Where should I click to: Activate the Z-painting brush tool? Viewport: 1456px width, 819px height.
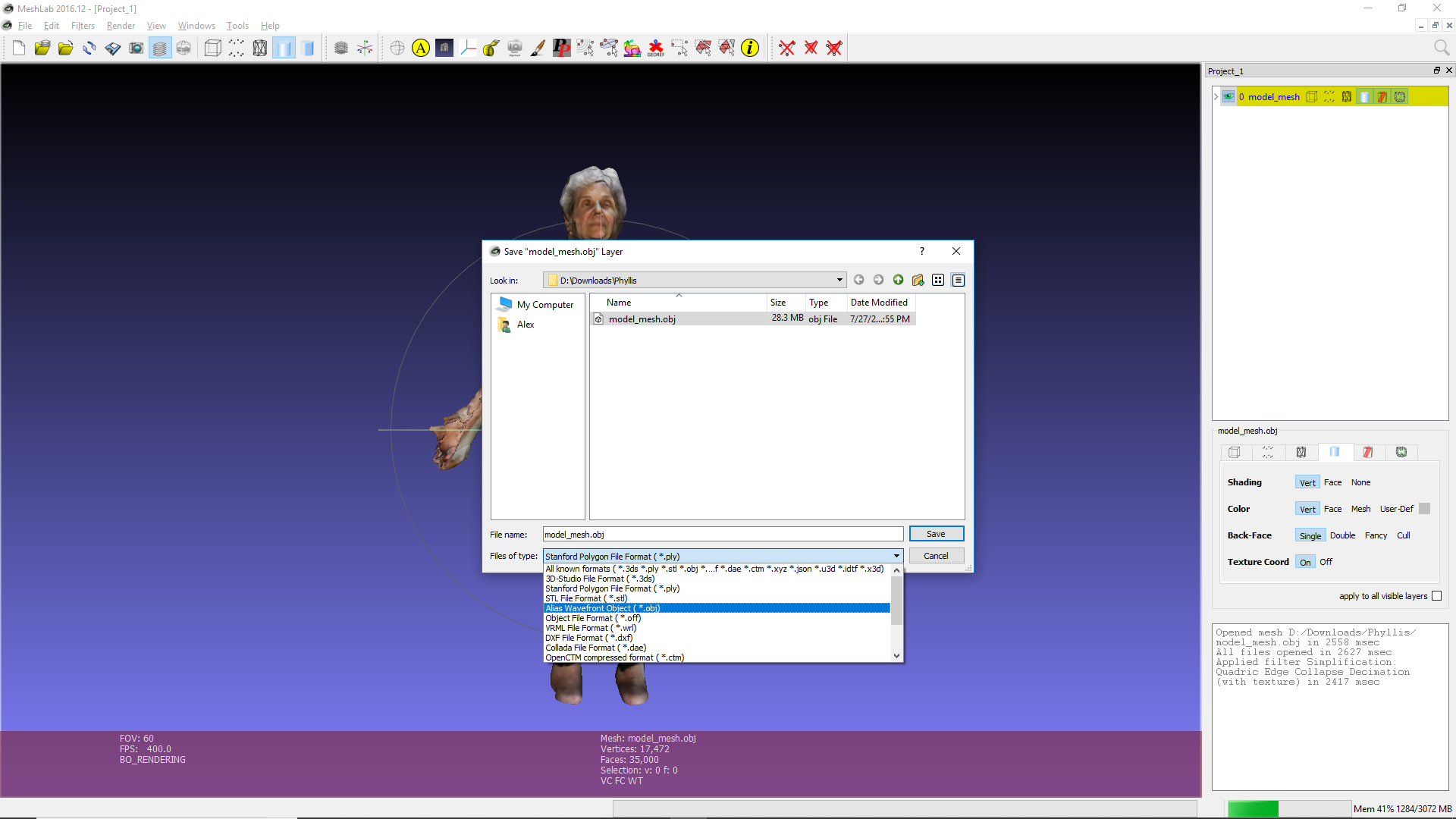(x=538, y=47)
